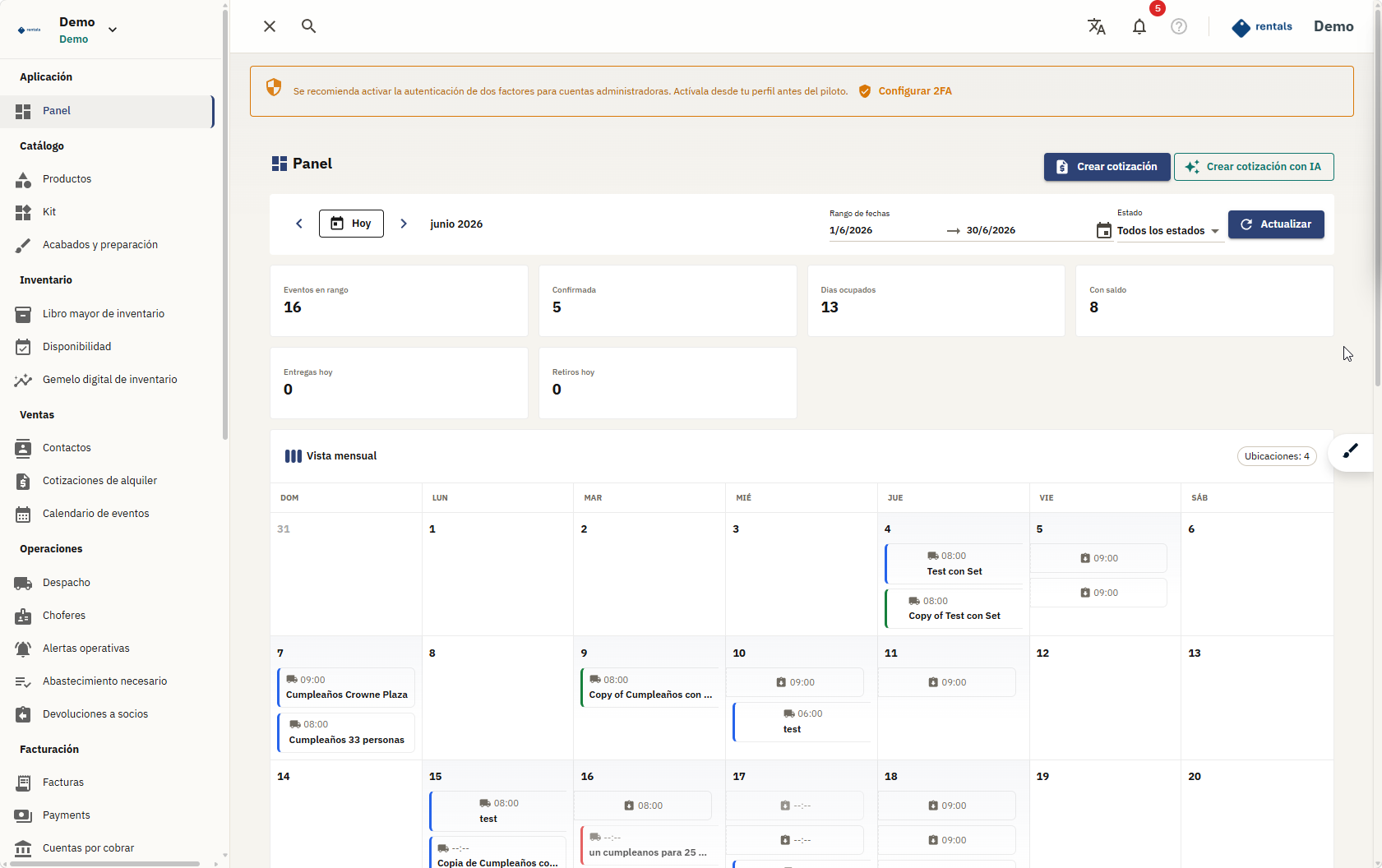Click the Hoy button
This screenshot has height=868, width=1382.
[351, 224]
